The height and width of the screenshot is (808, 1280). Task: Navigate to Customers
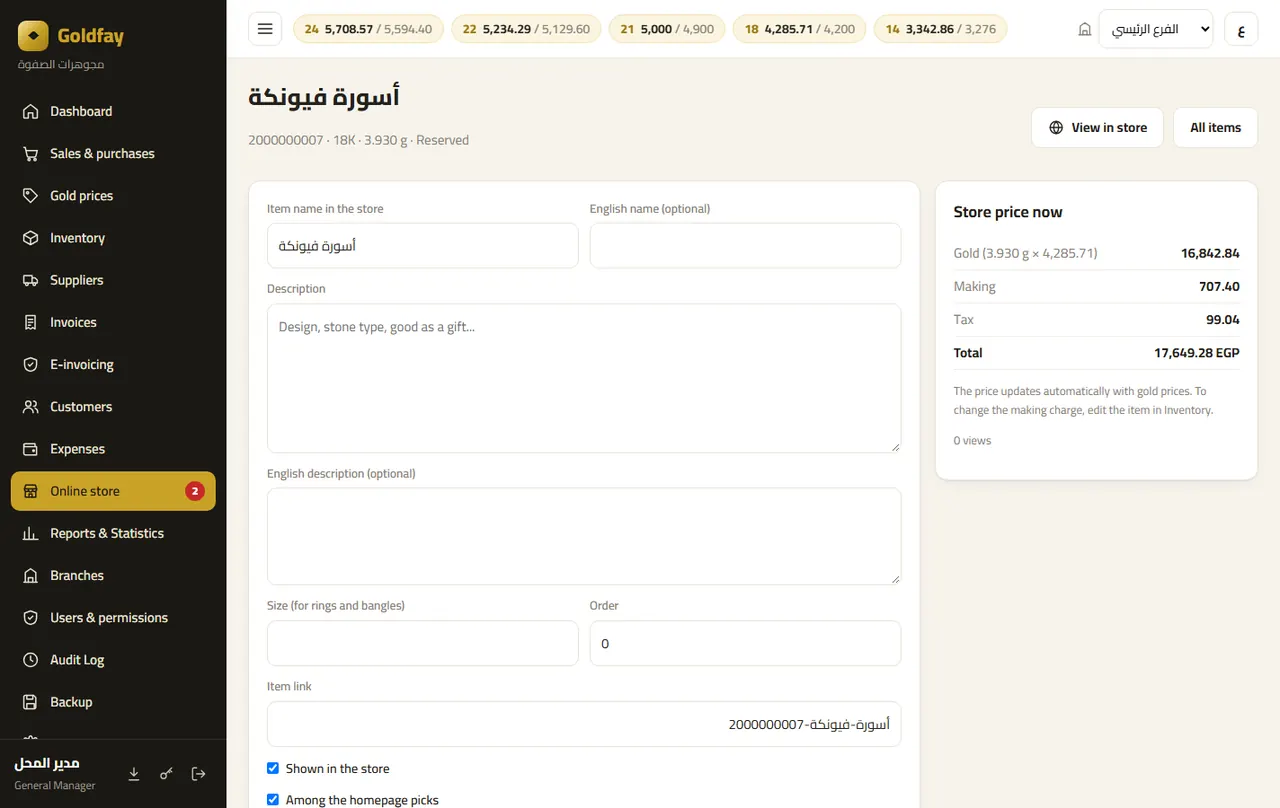tap(113, 407)
